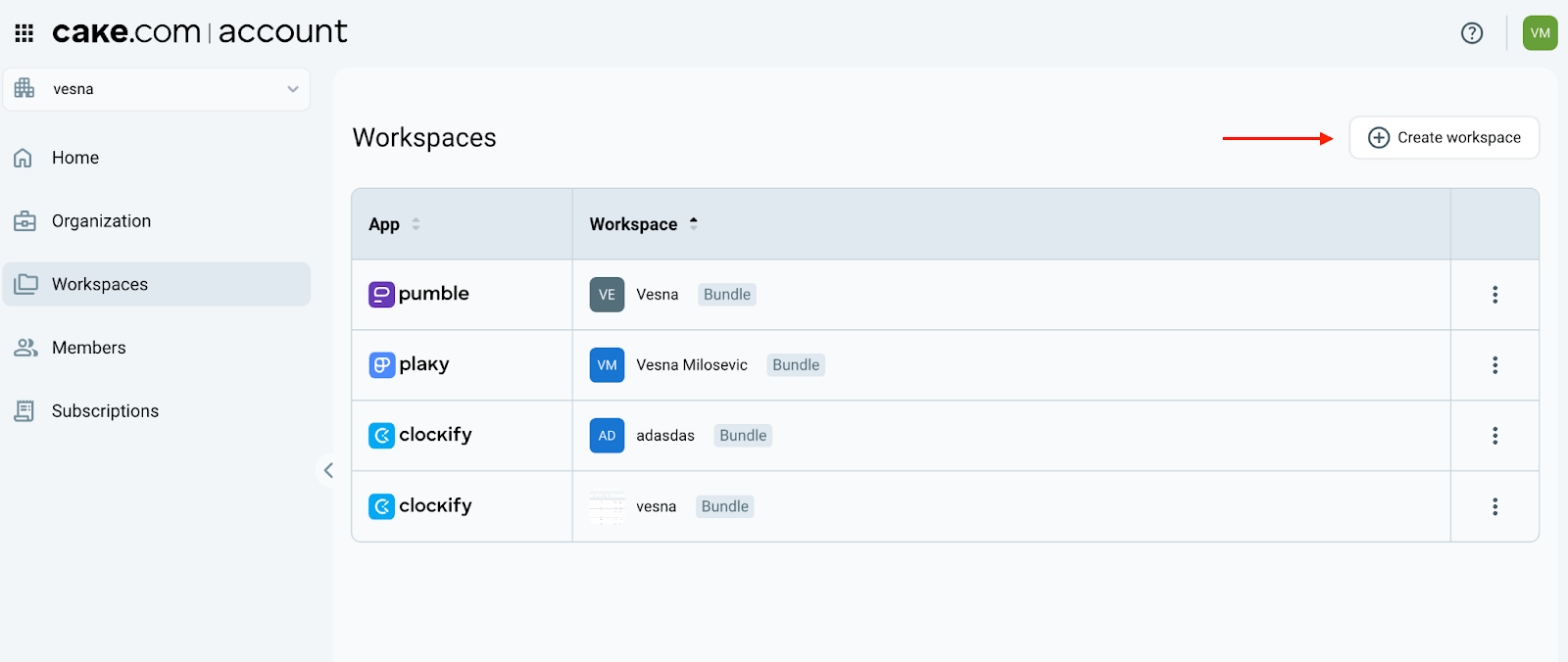Click the organization building icon

(x=24, y=88)
